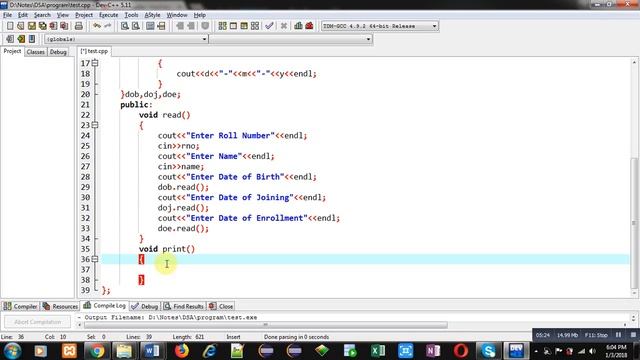Pause the screen recording overlay
The image size is (640, 360).
(x=619, y=335)
